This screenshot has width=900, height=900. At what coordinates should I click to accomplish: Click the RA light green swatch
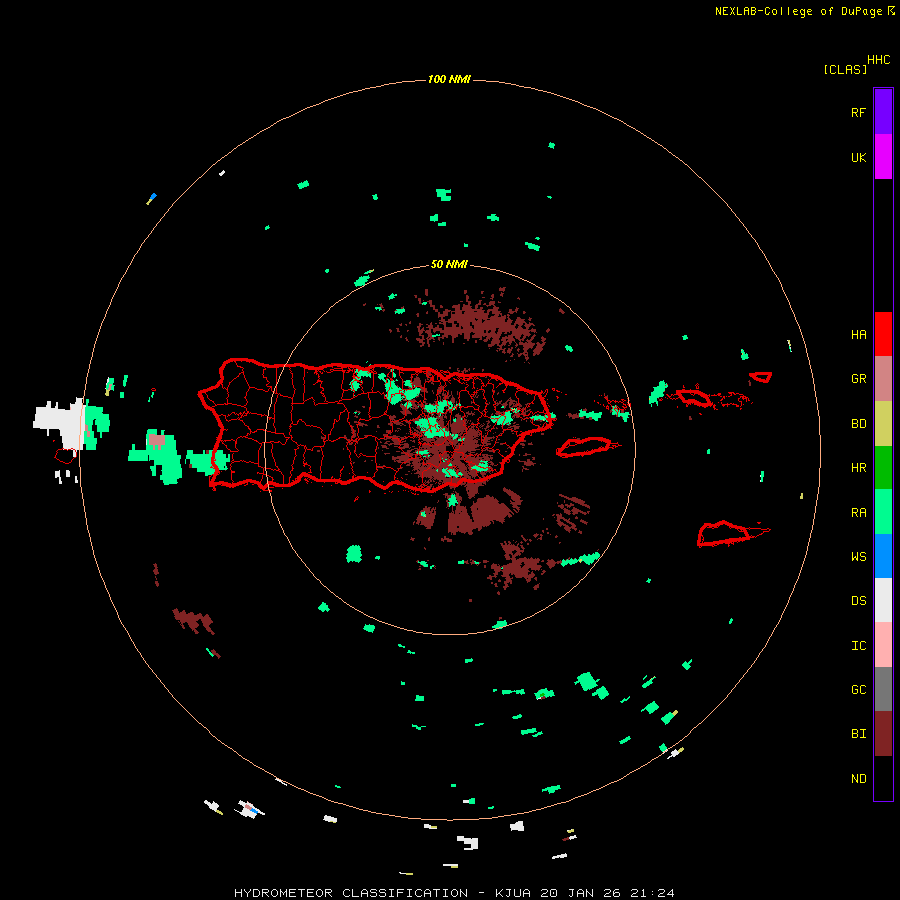883,512
